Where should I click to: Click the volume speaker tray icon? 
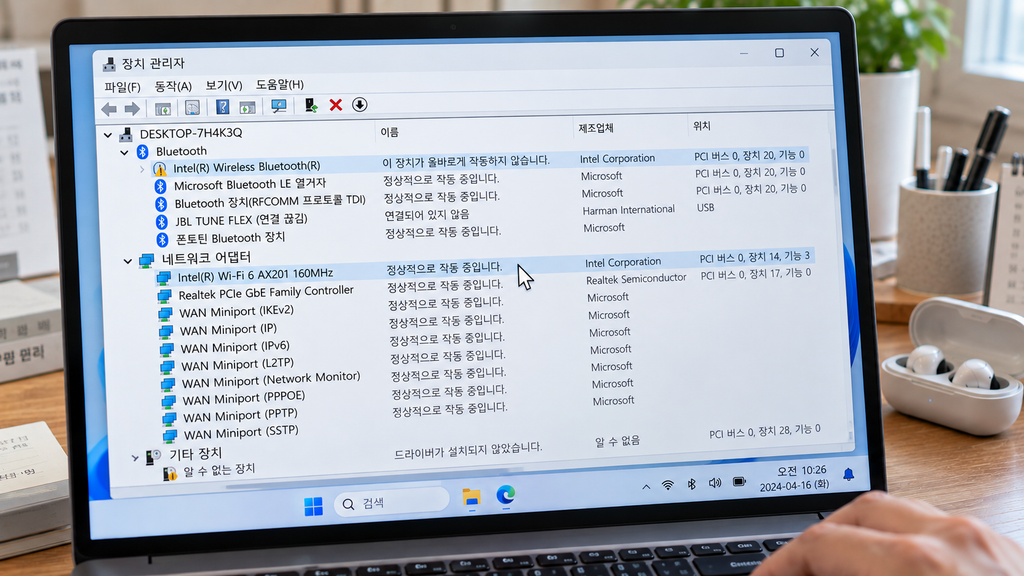[715, 483]
